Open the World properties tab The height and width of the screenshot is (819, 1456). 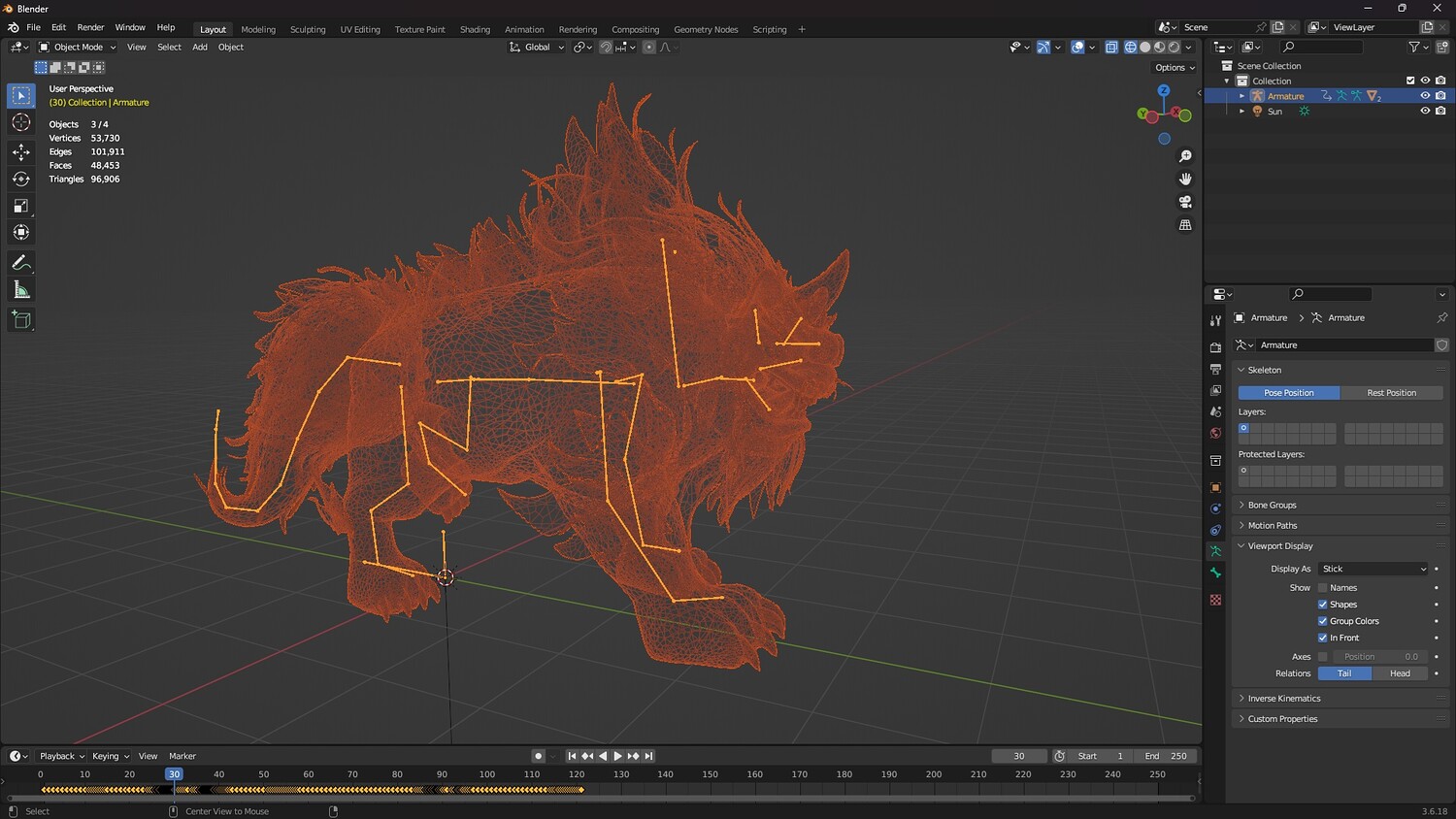(1215, 433)
